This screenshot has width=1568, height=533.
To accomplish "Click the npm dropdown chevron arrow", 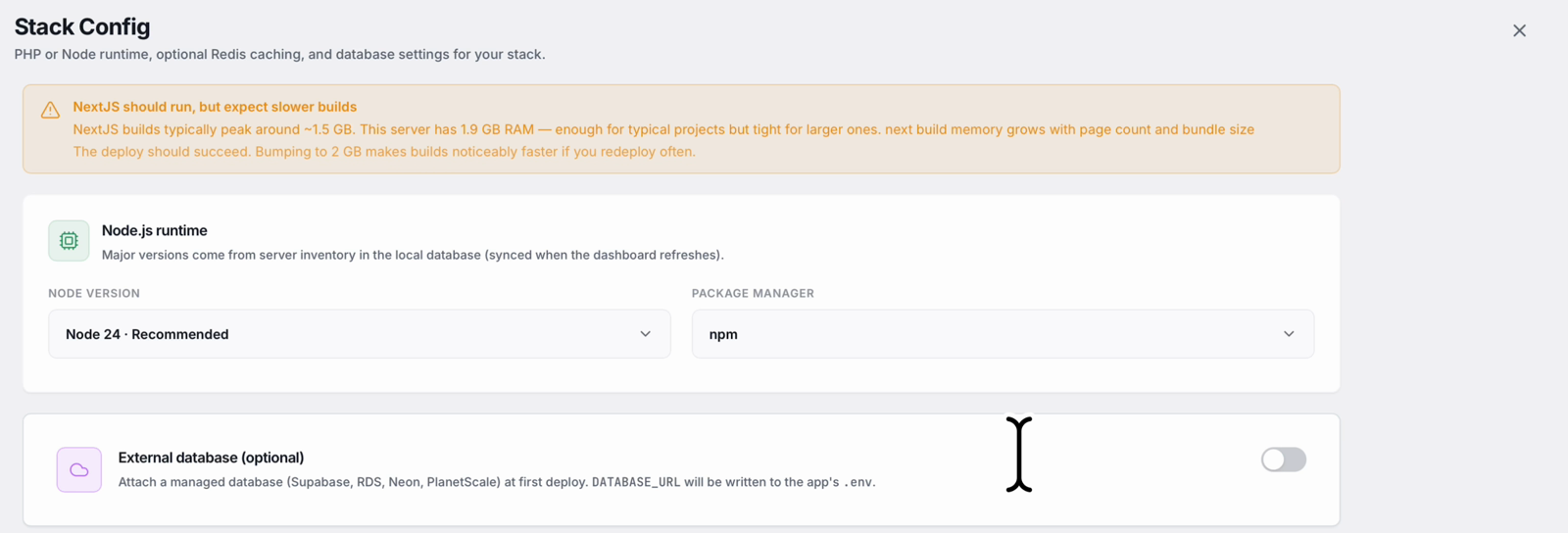I will point(1289,334).
